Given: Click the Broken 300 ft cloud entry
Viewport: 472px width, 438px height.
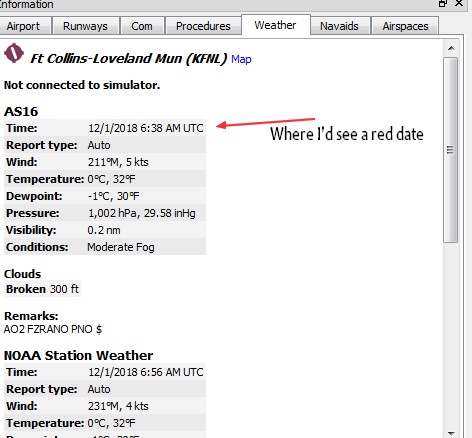Looking at the screenshot, I should pyautogui.click(x=42, y=289).
